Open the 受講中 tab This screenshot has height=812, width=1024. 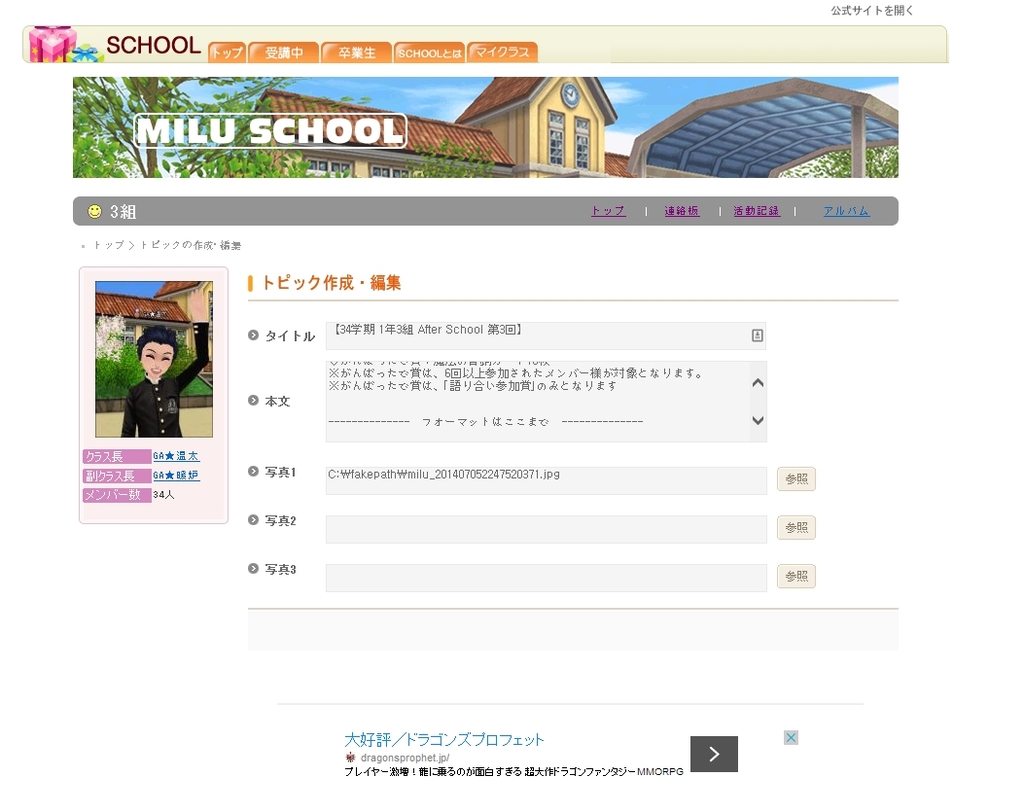284,53
